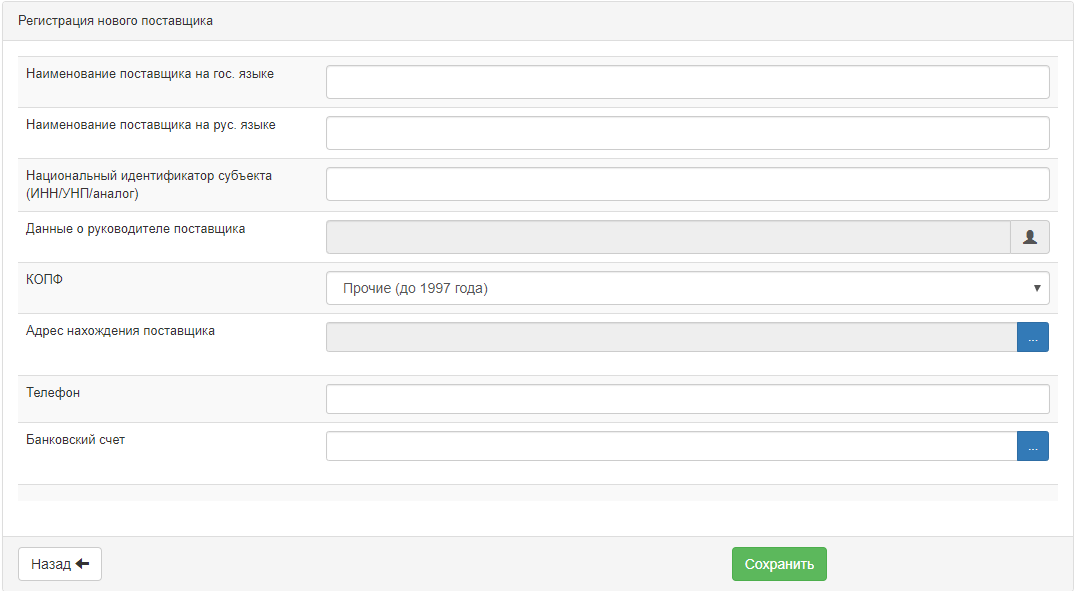The width and height of the screenshot is (1074, 591).
Task: Click the 'Адрес нахождения поставщика' label text
Action: [120, 331]
